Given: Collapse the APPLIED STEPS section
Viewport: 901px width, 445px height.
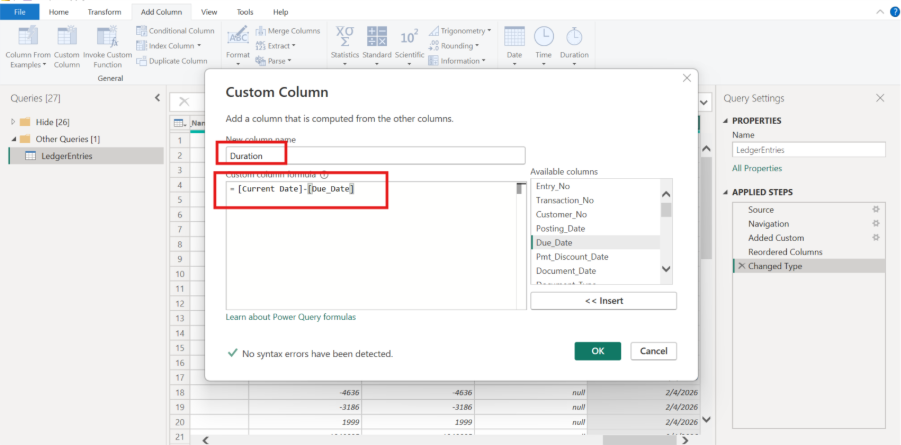Looking at the screenshot, I should (726, 191).
